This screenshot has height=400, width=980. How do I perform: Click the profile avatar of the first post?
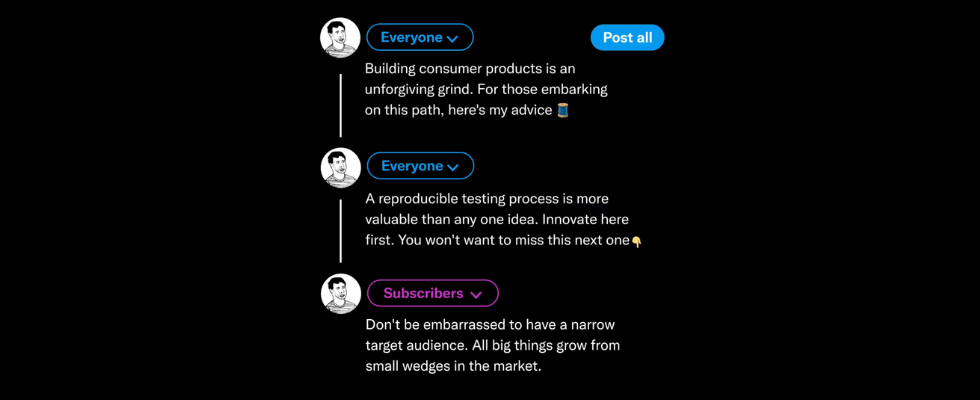coord(340,38)
